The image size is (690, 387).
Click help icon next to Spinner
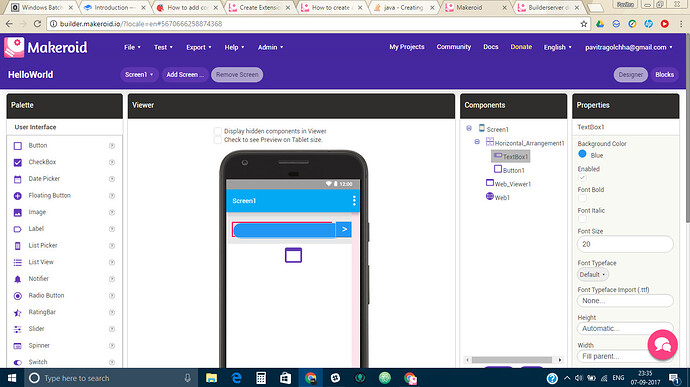[x=112, y=346]
